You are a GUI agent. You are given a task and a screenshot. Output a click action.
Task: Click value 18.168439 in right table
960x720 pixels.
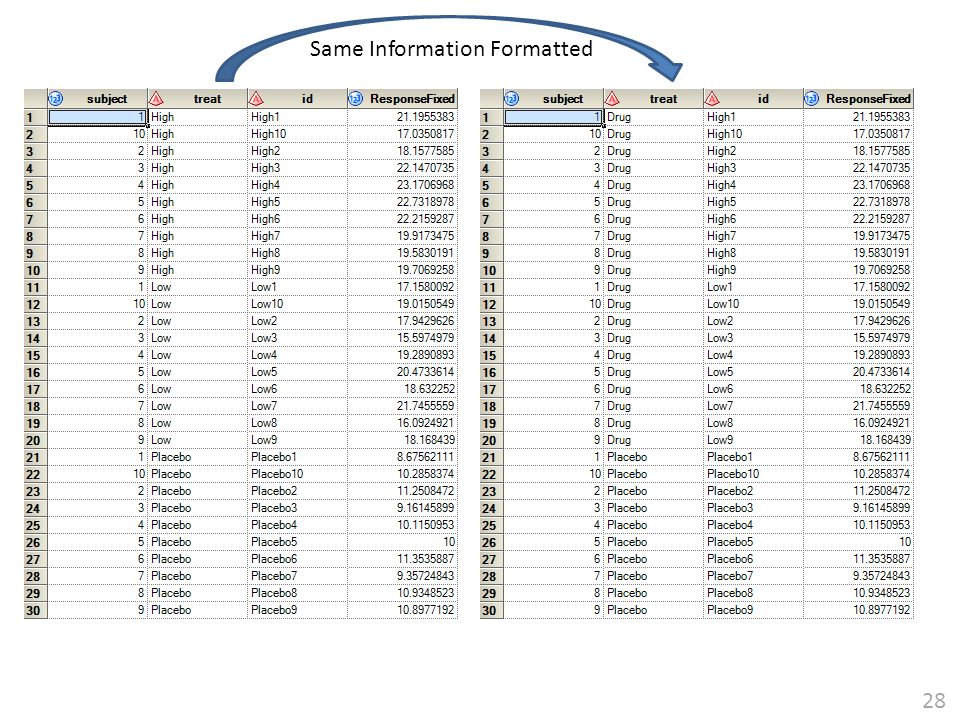(x=858, y=440)
